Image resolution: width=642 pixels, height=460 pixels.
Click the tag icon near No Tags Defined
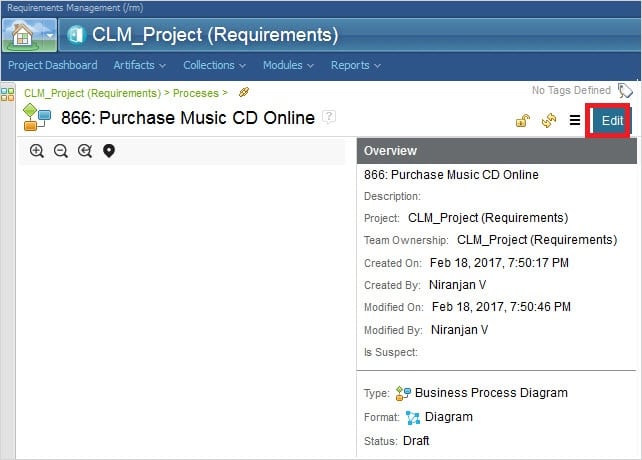pyautogui.click(x=626, y=91)
